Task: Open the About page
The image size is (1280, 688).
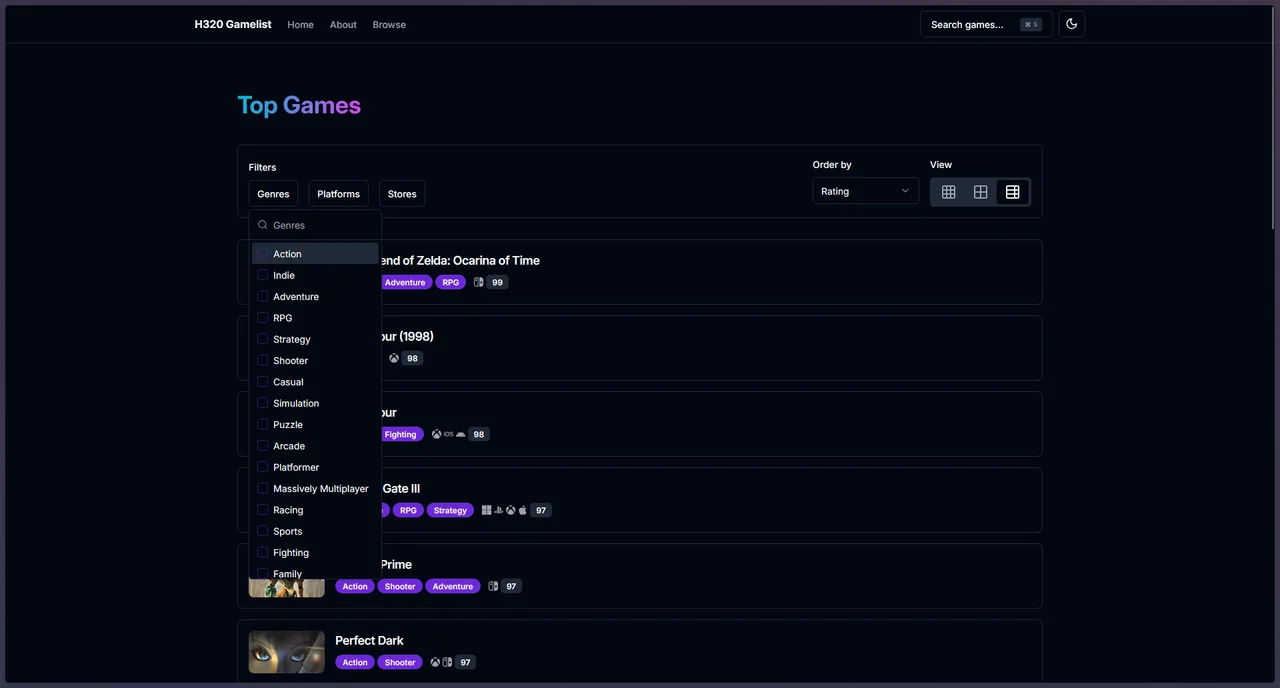Action: point(343,24)
